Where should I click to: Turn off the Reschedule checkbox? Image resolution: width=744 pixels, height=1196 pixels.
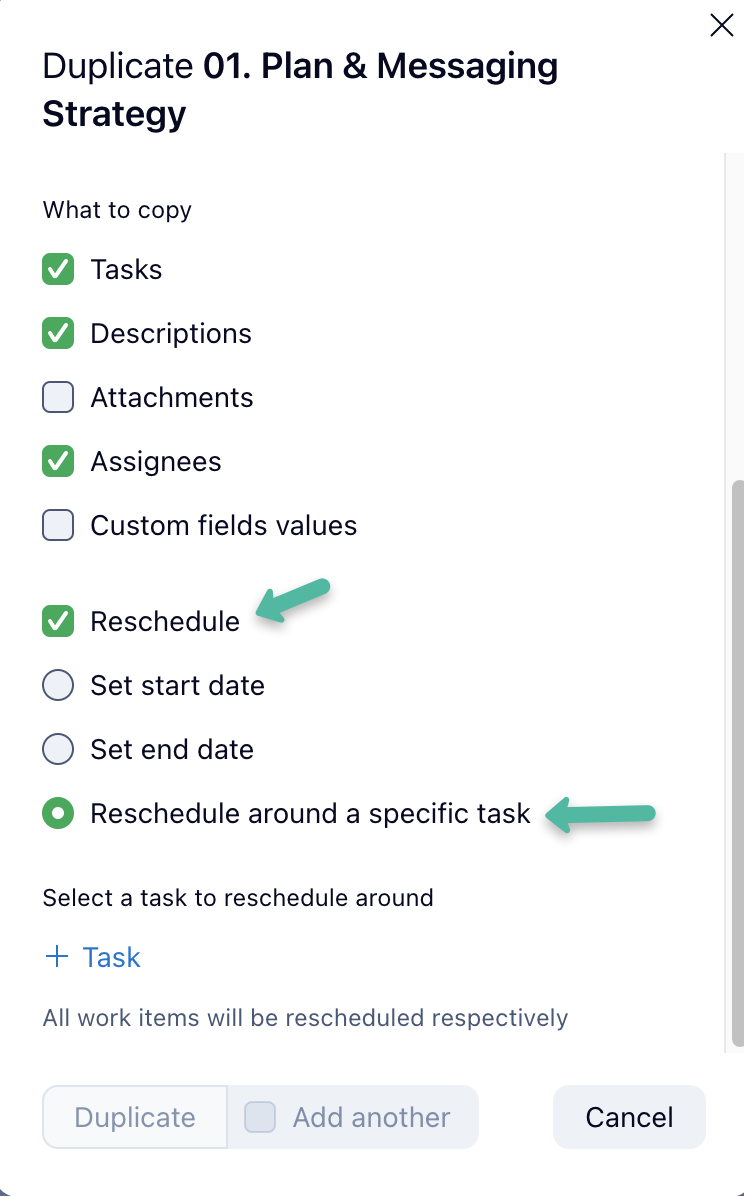[x=58, y=621]
